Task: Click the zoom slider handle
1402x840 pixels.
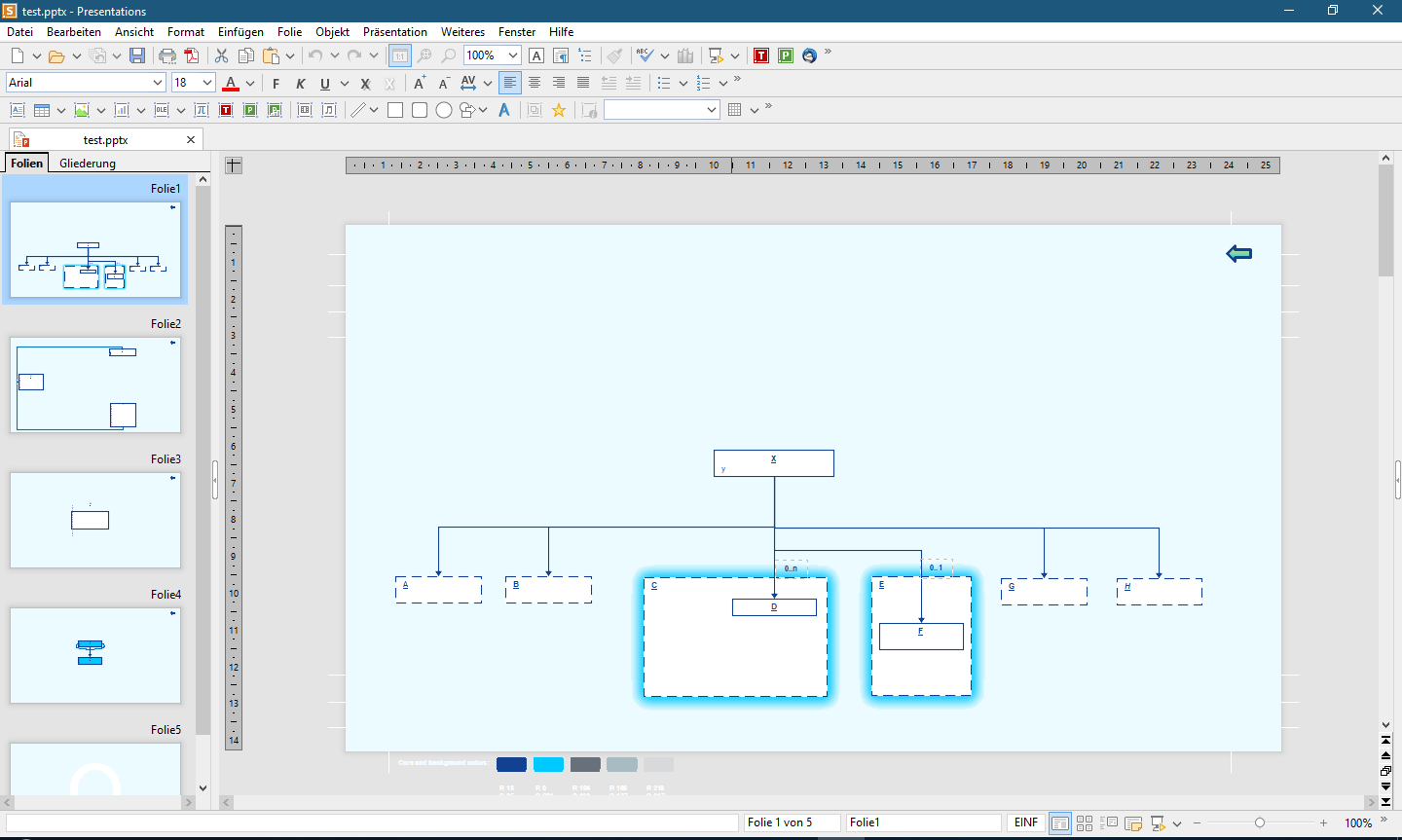Action: pyautogui.click(x=1260, y=823)
